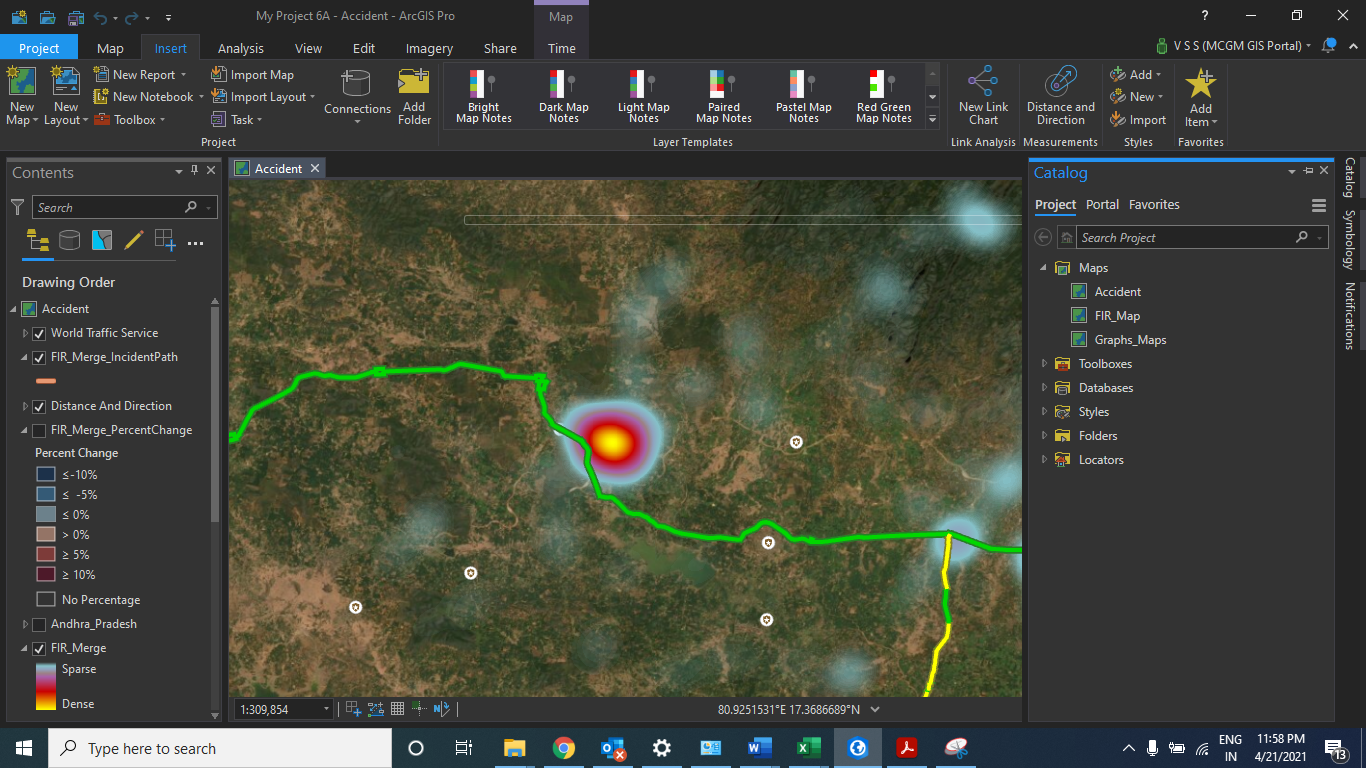Open the New Link Chart tool

pyautogui.click(x=982, y=95)
